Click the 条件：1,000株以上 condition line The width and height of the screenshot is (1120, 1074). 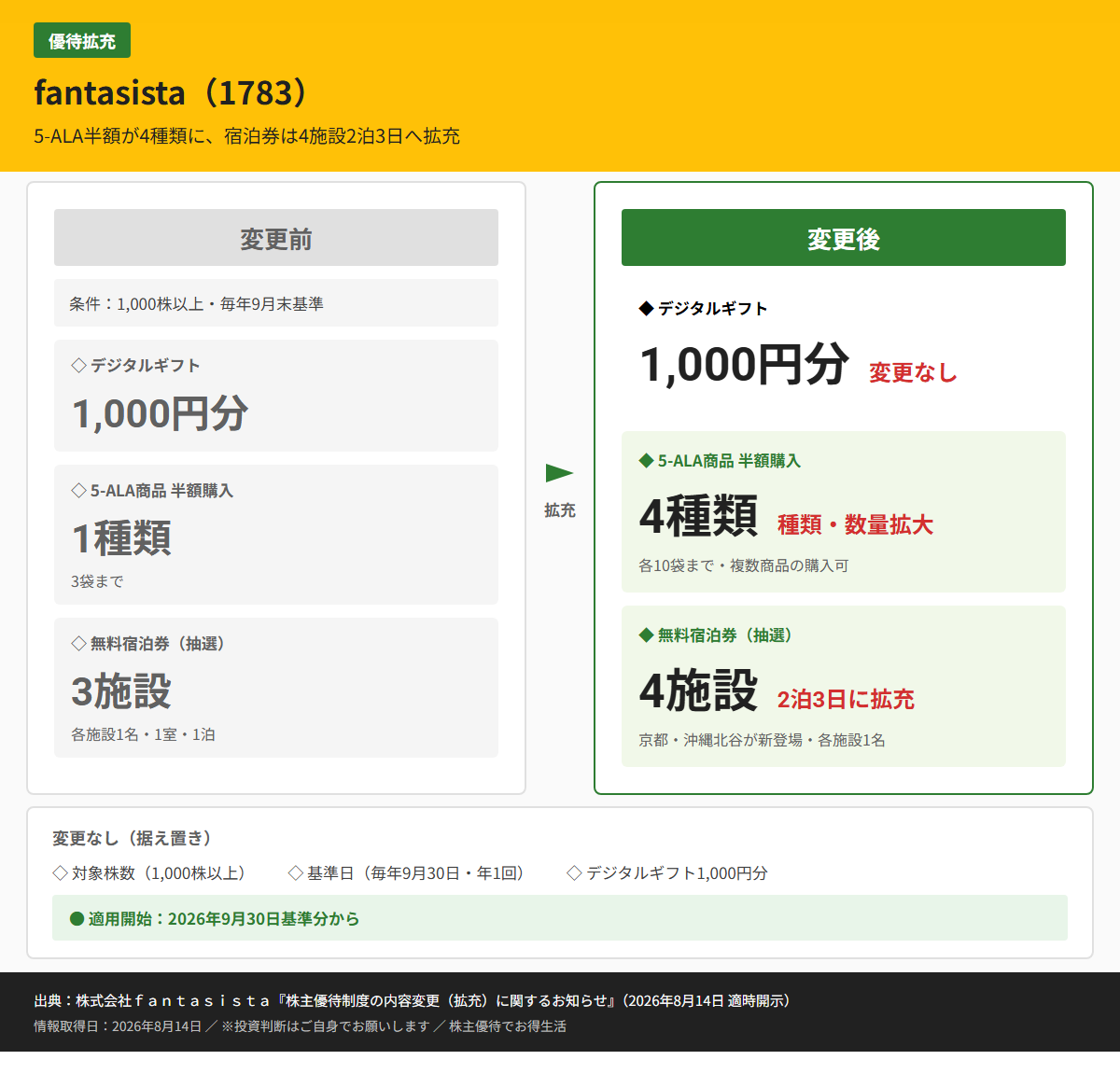tap(276, 303)
